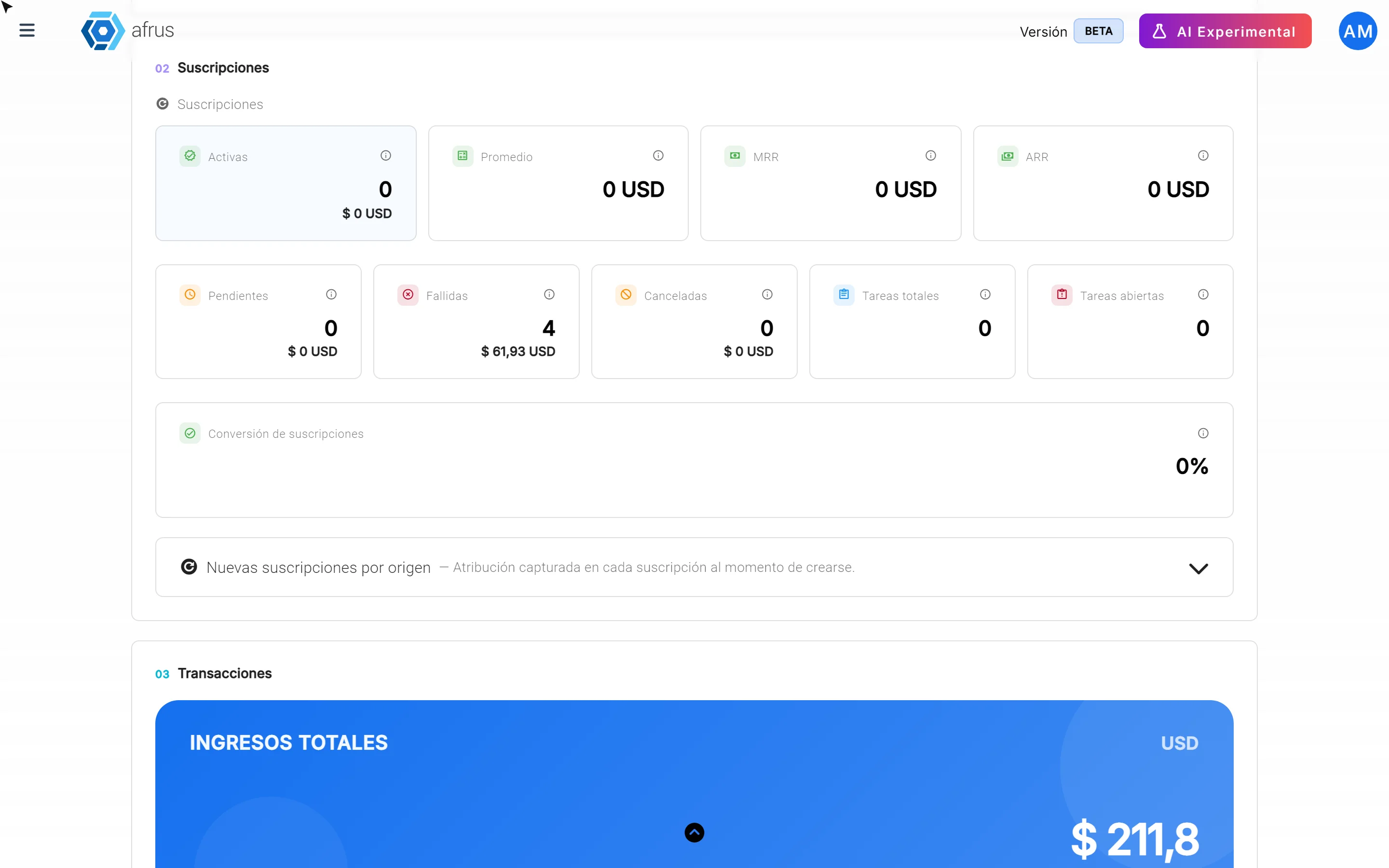Click the green check Activas icon
Viewport: 1389px width, 868px height.
pos(190,156)
